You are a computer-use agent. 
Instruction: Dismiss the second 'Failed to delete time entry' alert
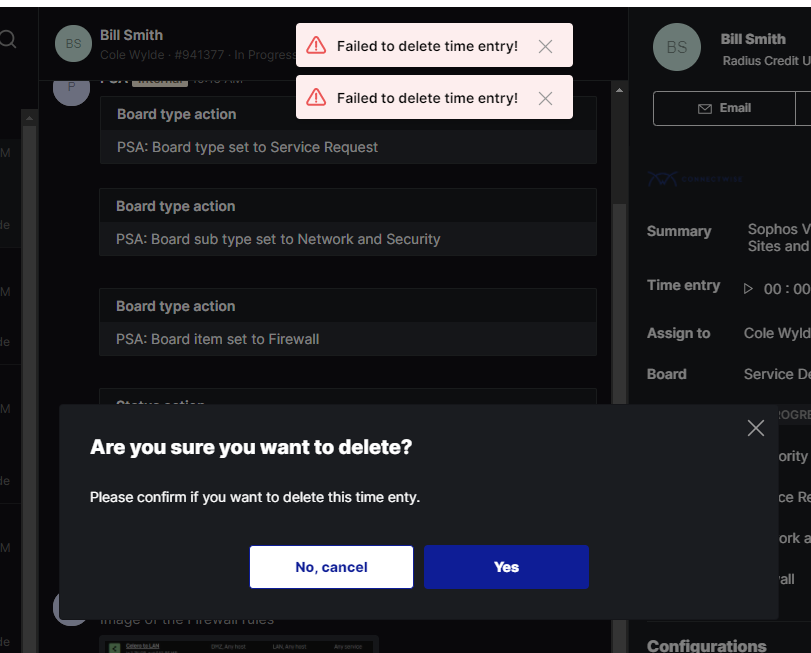[x=545, y=98]
